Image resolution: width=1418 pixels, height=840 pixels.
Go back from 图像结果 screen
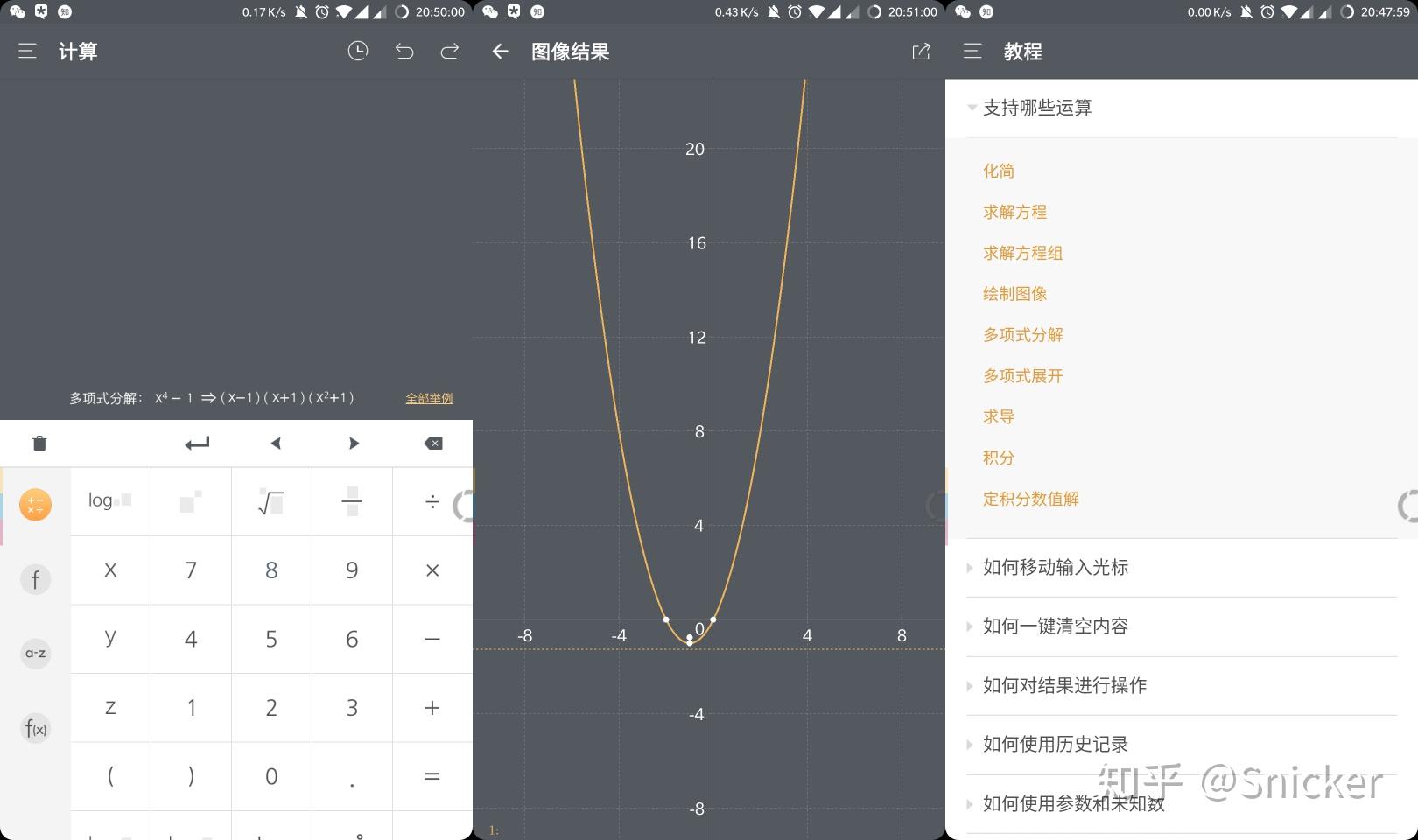point(500,52)
